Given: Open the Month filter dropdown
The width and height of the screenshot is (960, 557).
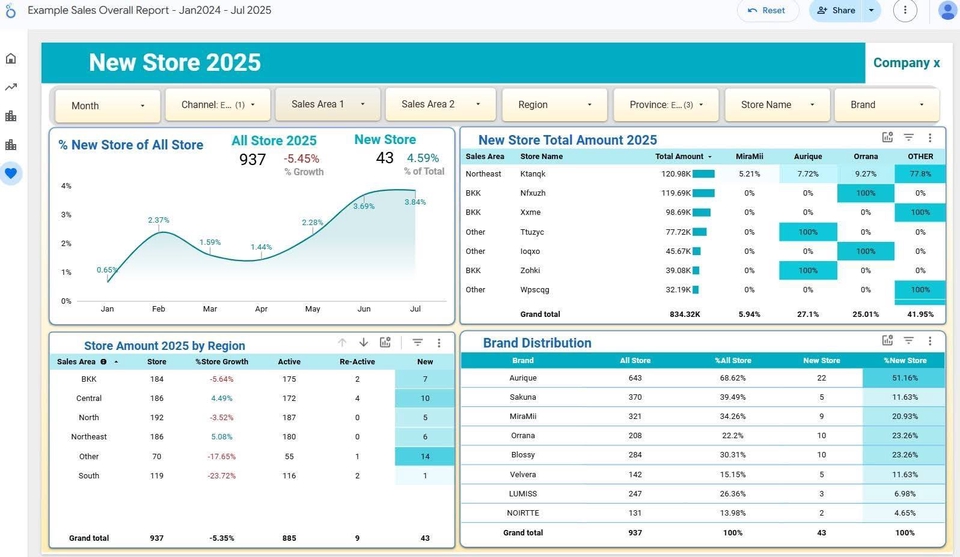Looking at the screenshot, I should (x=108, y=105).
